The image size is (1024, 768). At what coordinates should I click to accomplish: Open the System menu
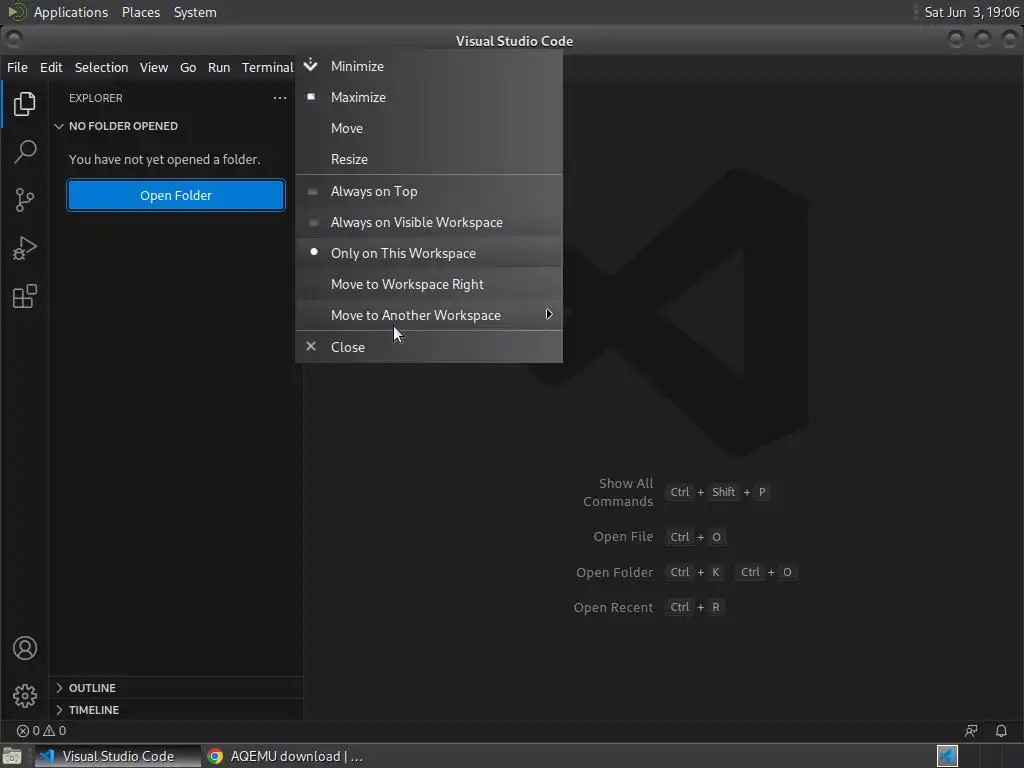click(195, 12)
